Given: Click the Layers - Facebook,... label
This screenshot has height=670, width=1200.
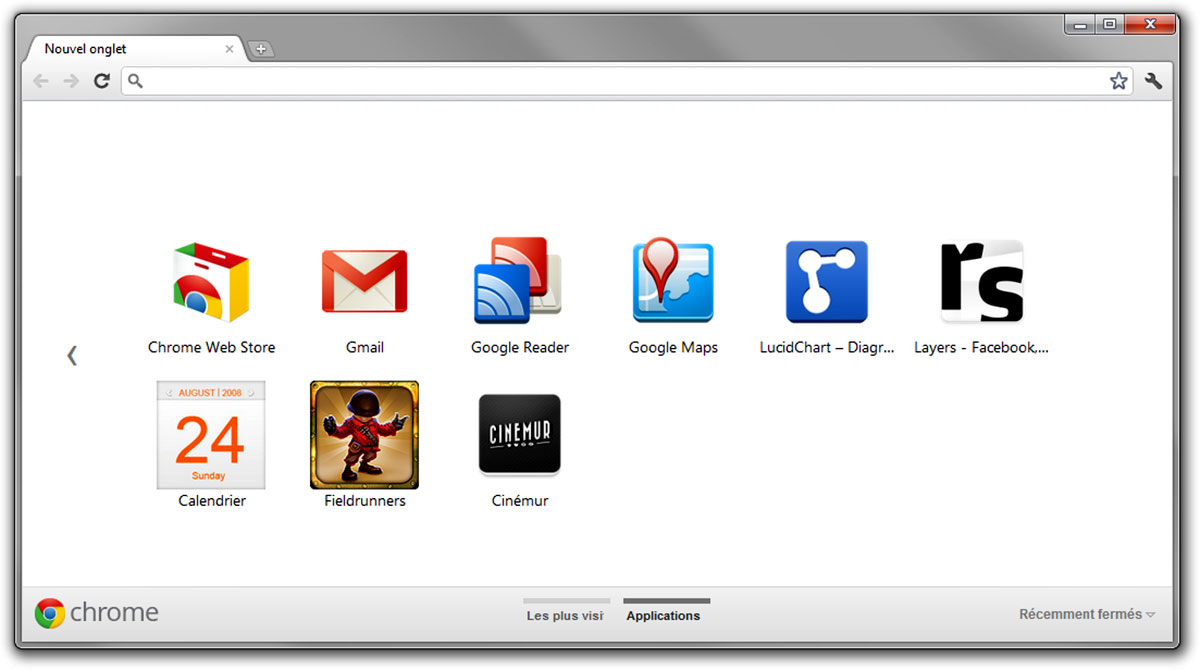Looking at the screenshot, I should click(x=981, y=347).
